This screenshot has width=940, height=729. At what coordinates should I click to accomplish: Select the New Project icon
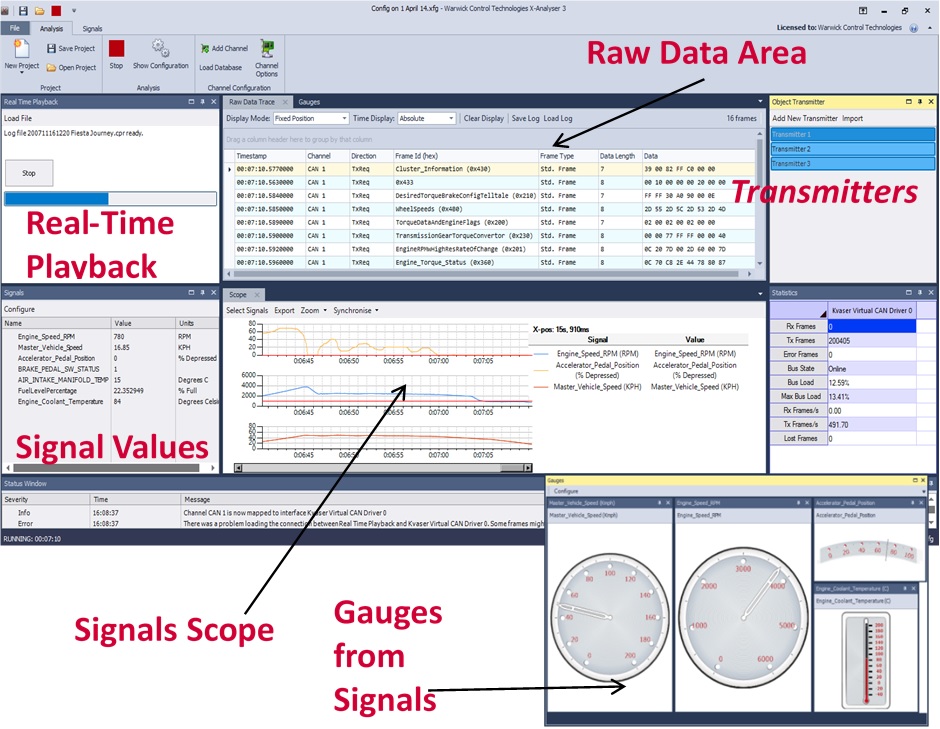(20, 50)
